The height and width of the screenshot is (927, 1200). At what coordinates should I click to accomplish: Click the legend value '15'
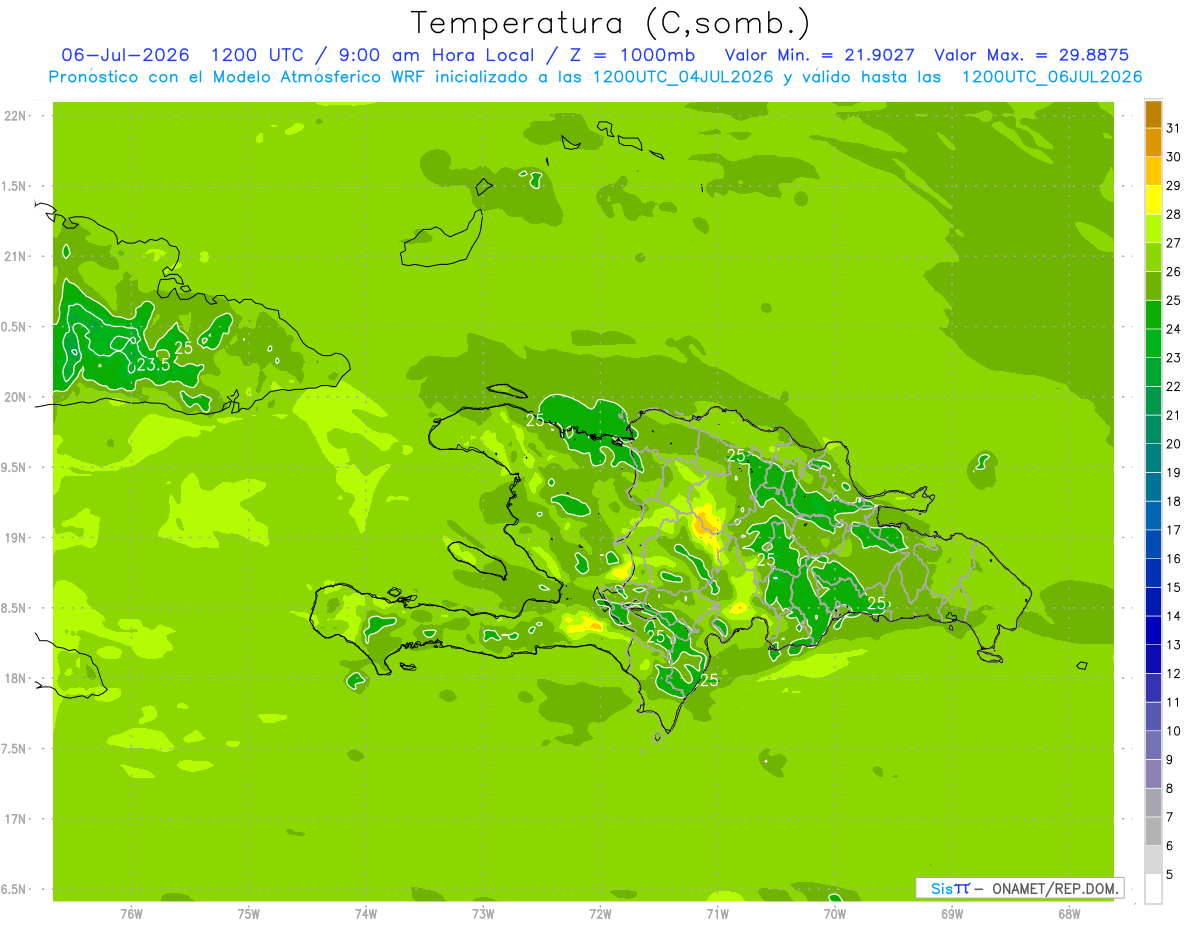[1173, 587]
